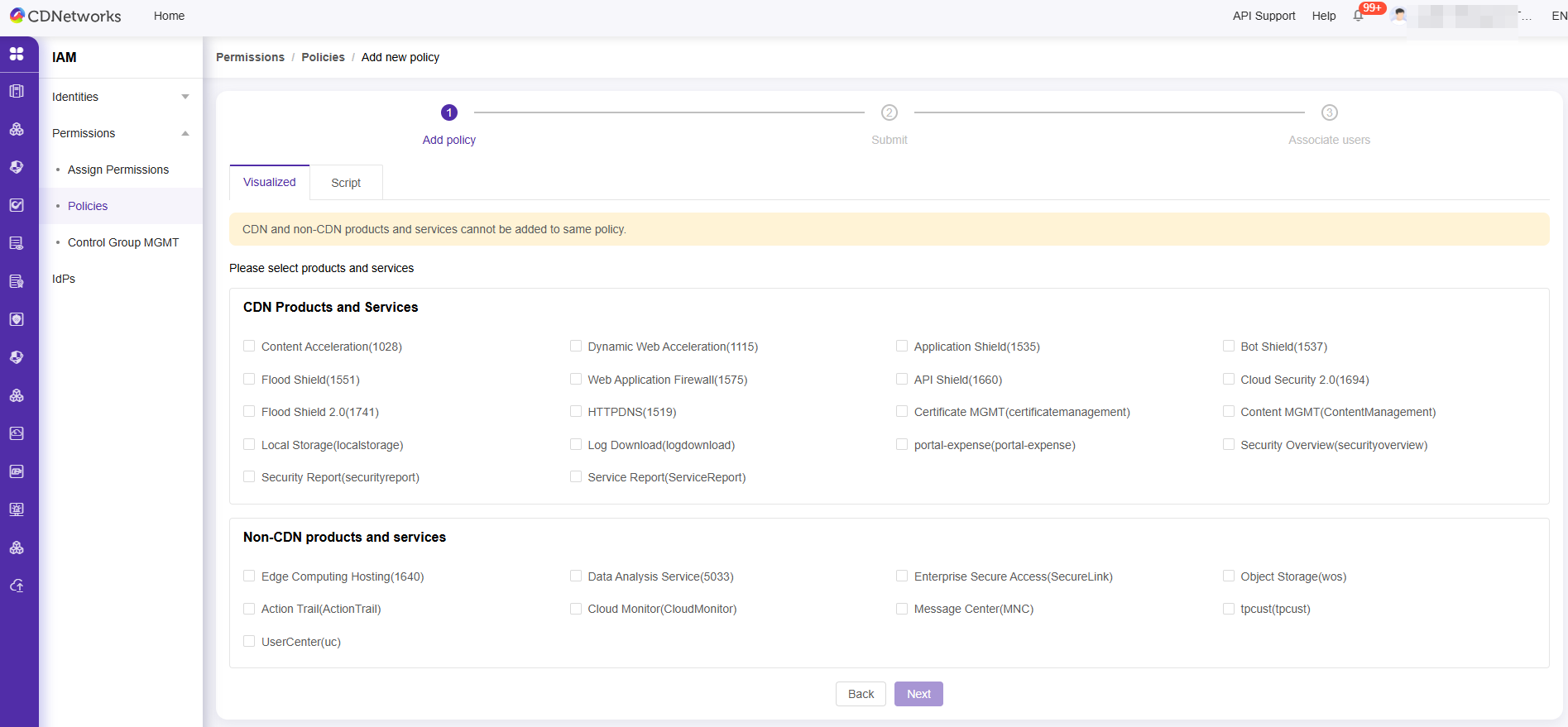This screenshot has height=727, width=1568.
Task: Click step 2 Submit in the wizard
Action: coord(889,113)
